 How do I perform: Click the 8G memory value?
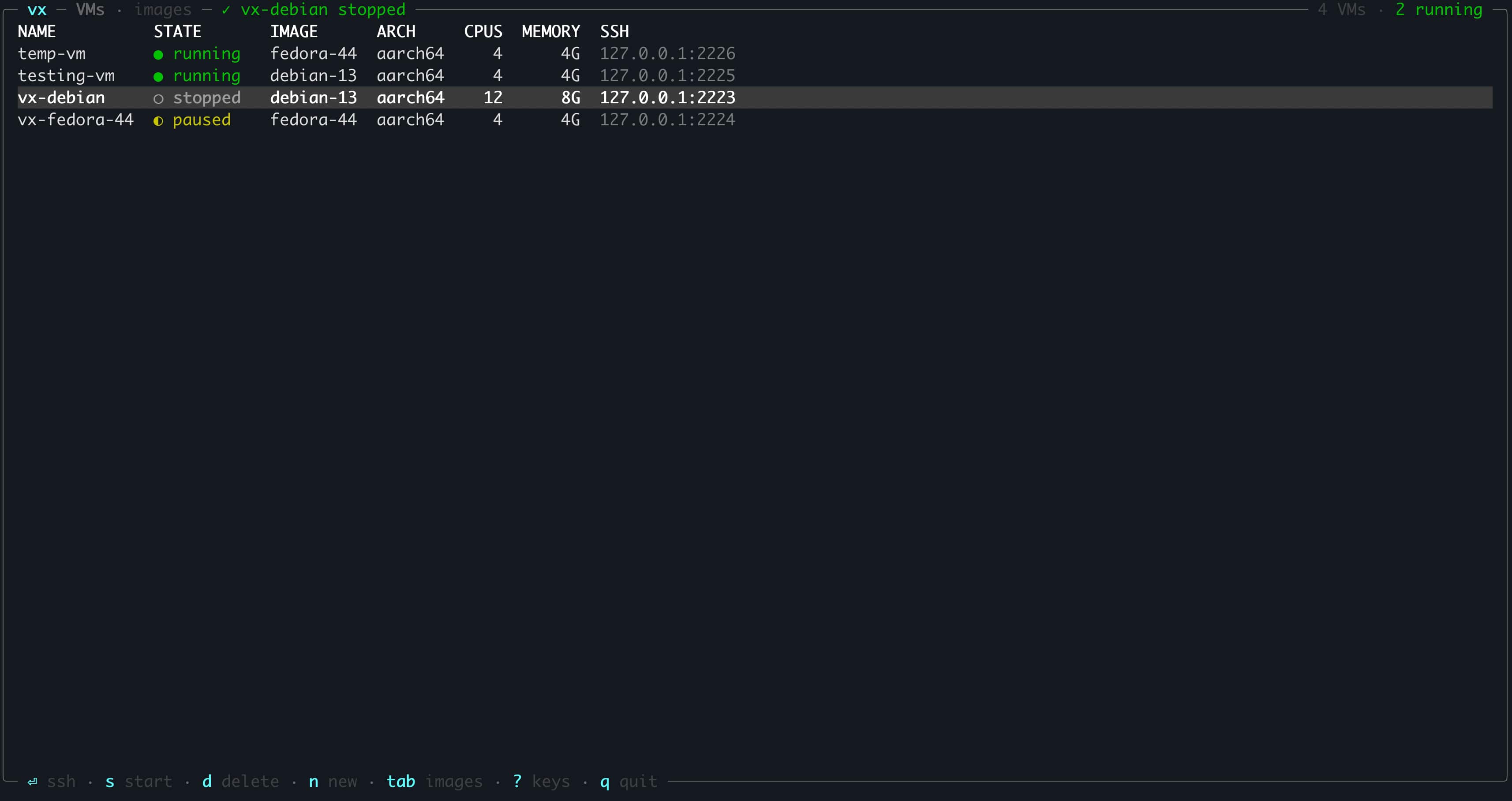coord(570,97)
